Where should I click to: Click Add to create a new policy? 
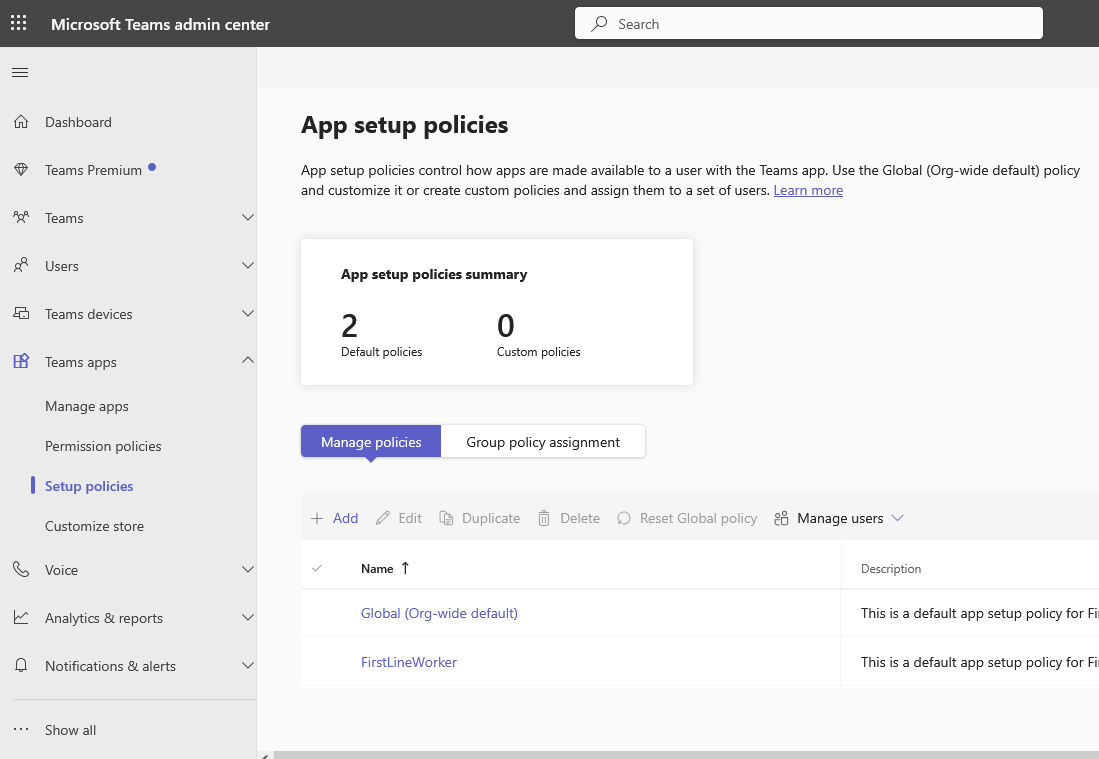tap(334, 518)
